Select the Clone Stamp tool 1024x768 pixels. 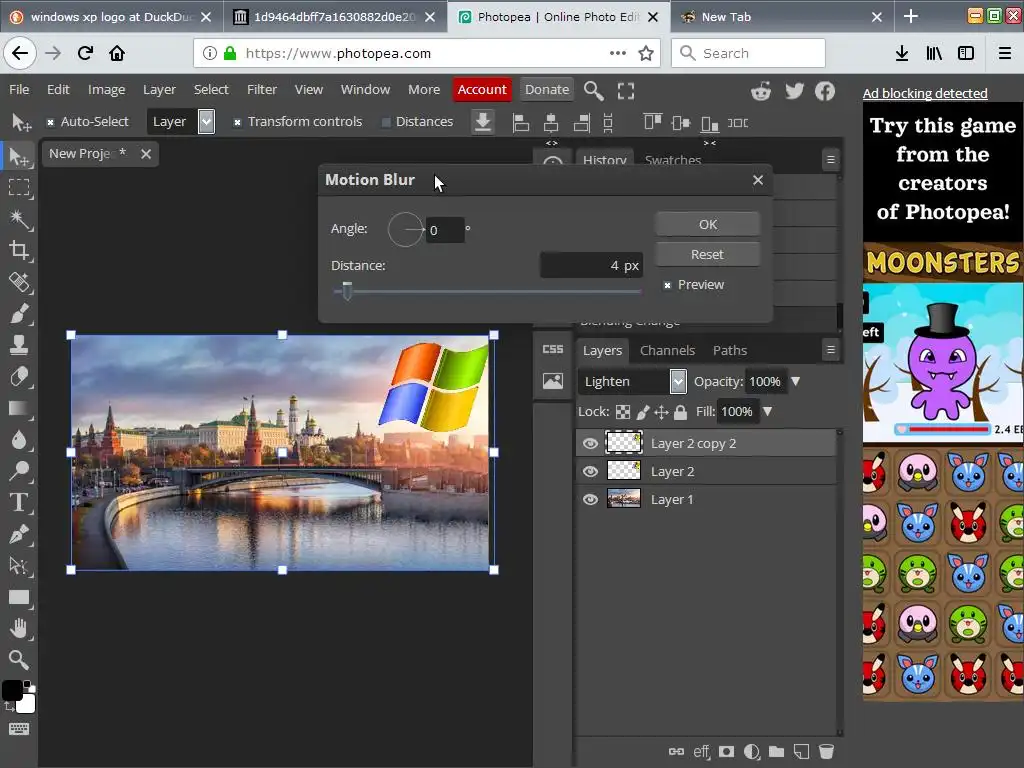click(x=19, y=345)
